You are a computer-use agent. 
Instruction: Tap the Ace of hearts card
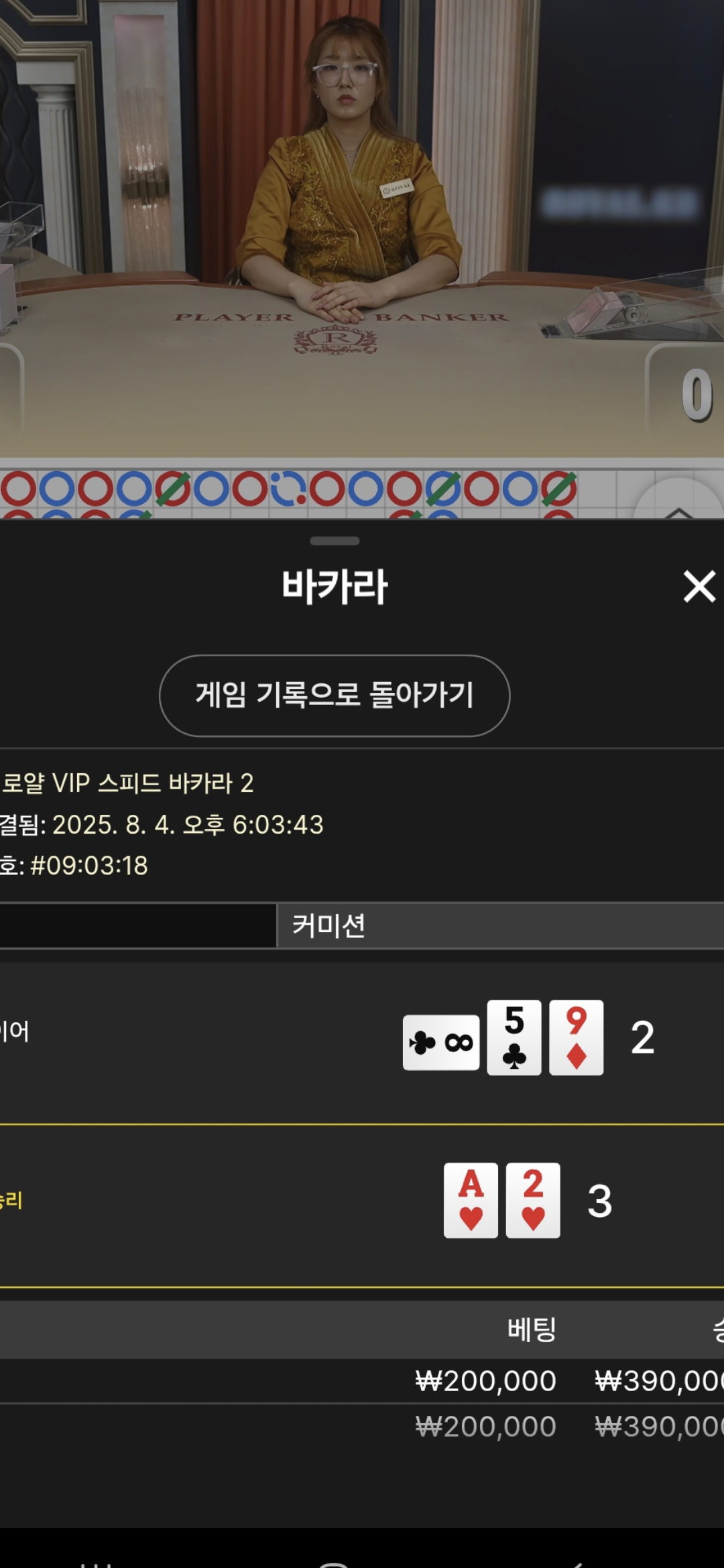(x=471, y=1200)
